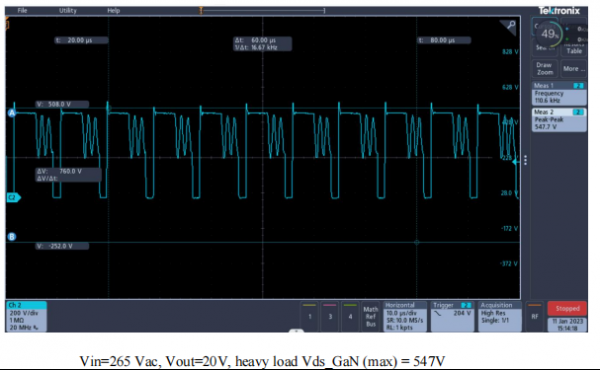Enable channel 4 button
The image size is (600, 370).
[x=350, y=316]
